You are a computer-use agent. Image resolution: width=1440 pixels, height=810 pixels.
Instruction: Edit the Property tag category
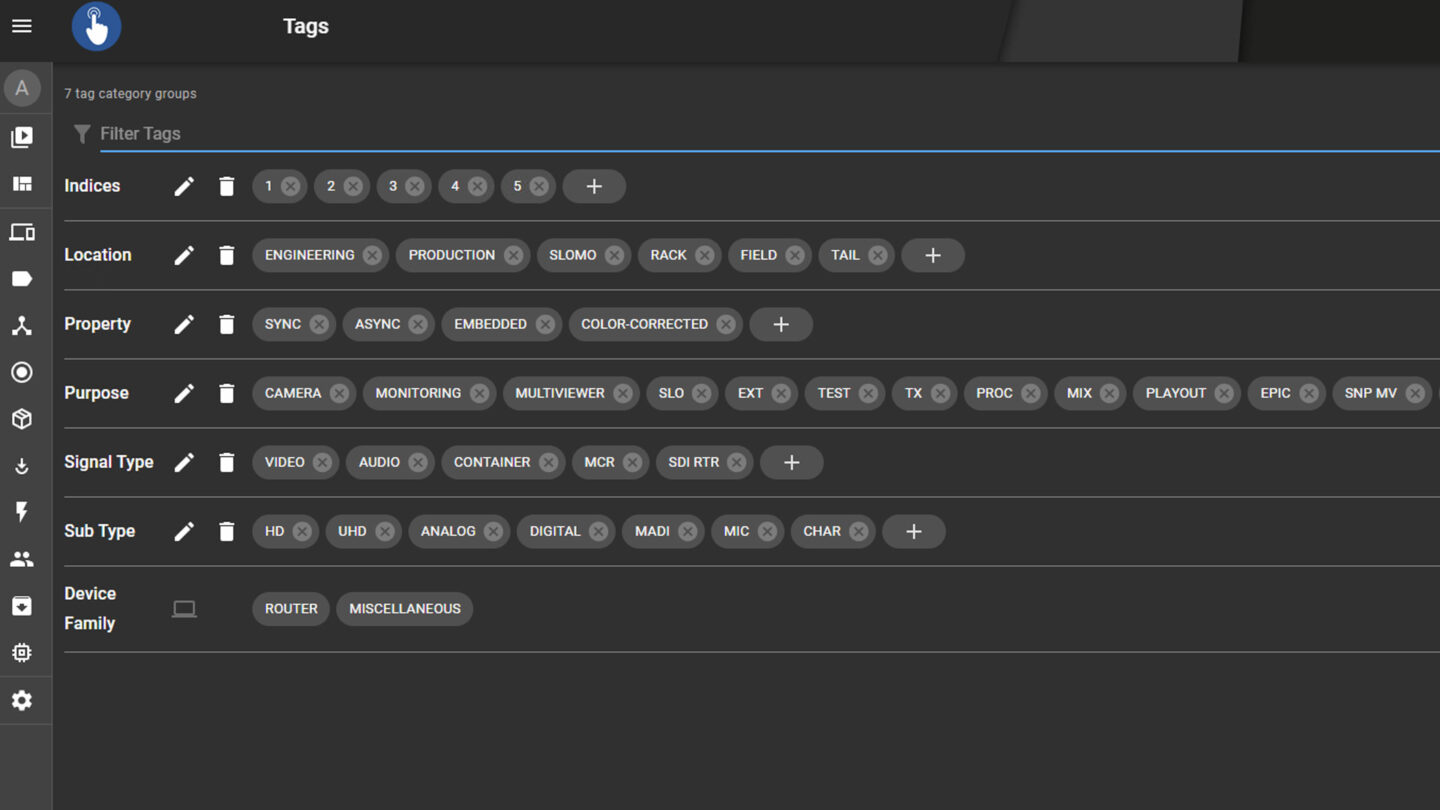[x=184, y=324]
